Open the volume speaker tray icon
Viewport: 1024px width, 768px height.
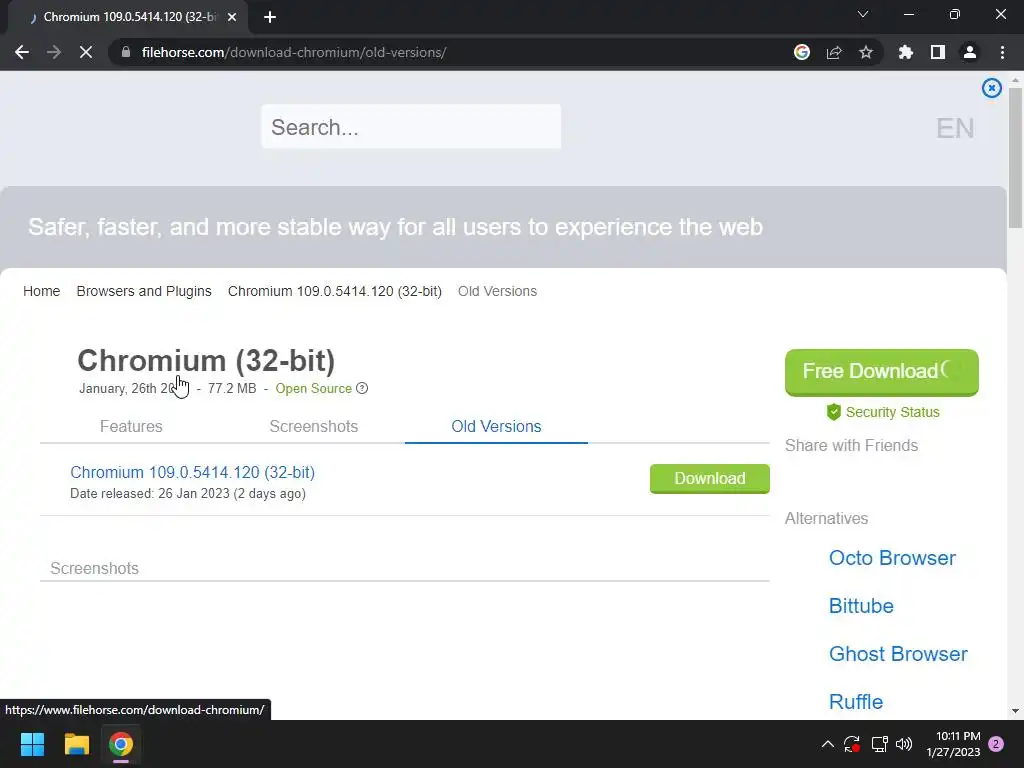pos(904,744)
